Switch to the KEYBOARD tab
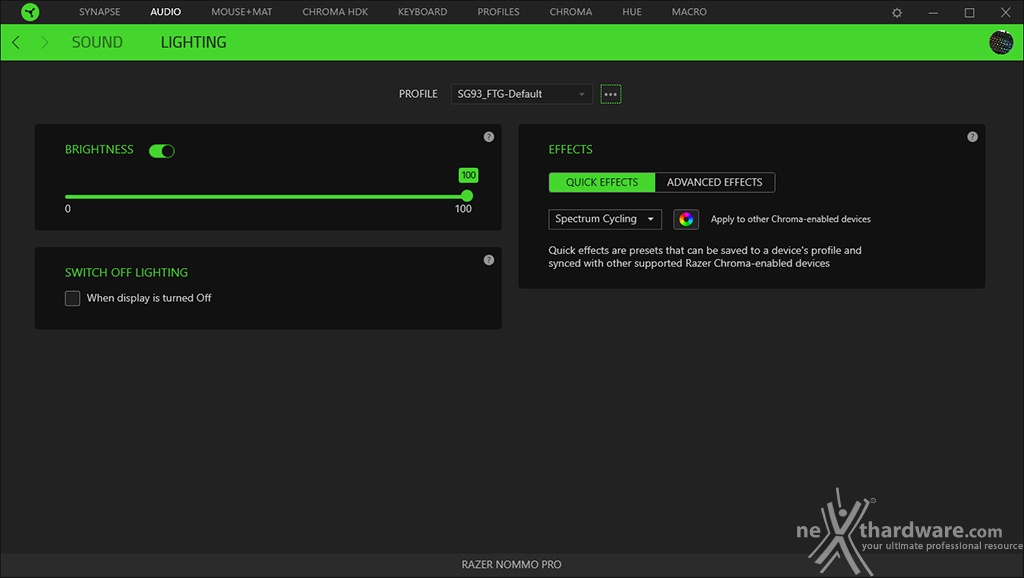 pos(423,12)
